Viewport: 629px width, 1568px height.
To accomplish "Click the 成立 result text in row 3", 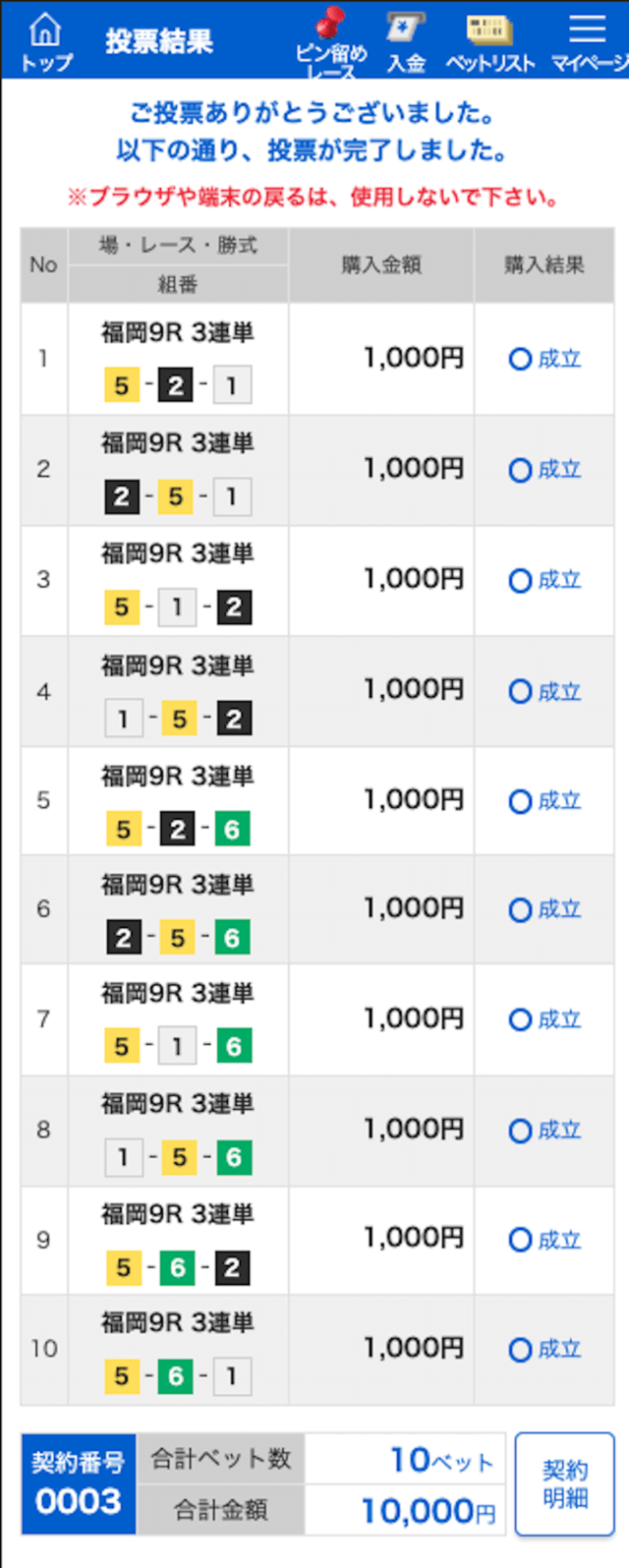I will (x=559, y=580).
